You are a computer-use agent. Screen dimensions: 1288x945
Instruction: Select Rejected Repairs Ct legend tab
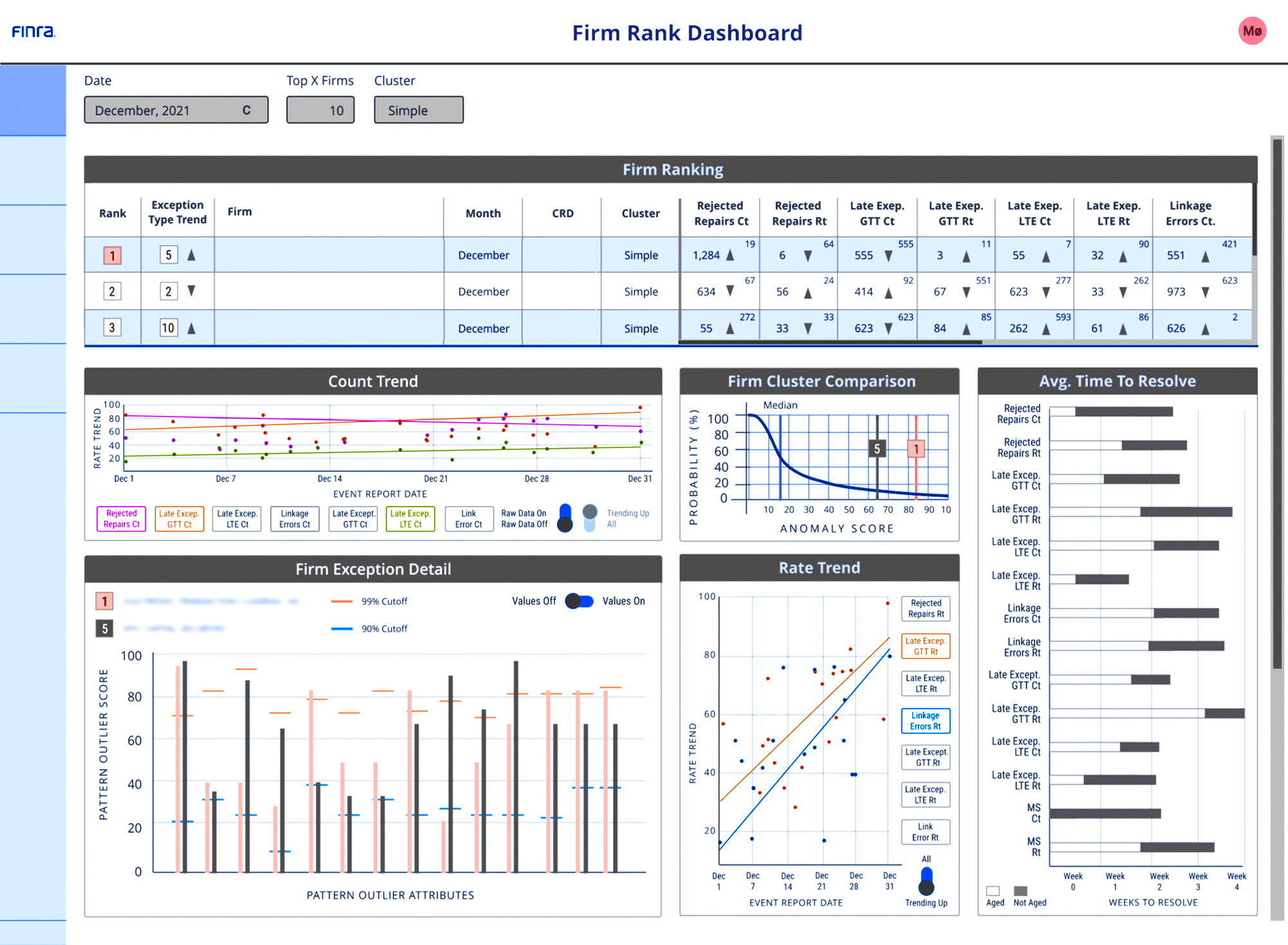[121, 519]
